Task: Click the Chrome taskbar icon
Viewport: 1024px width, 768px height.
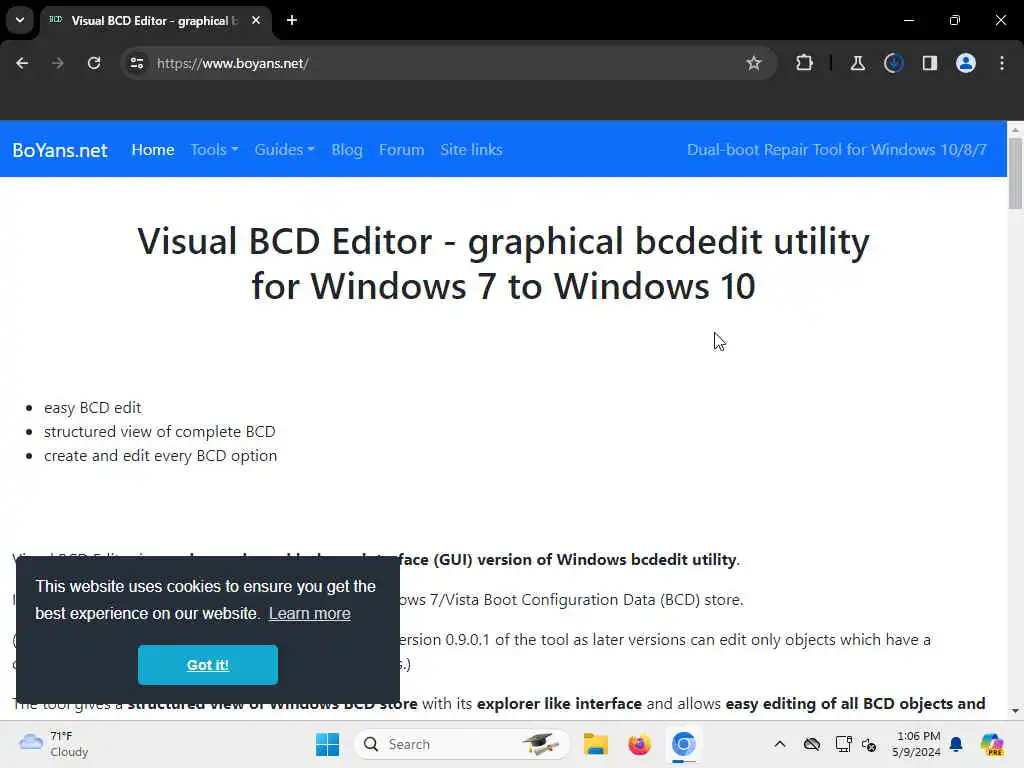Action: click(x=683, y=744)
